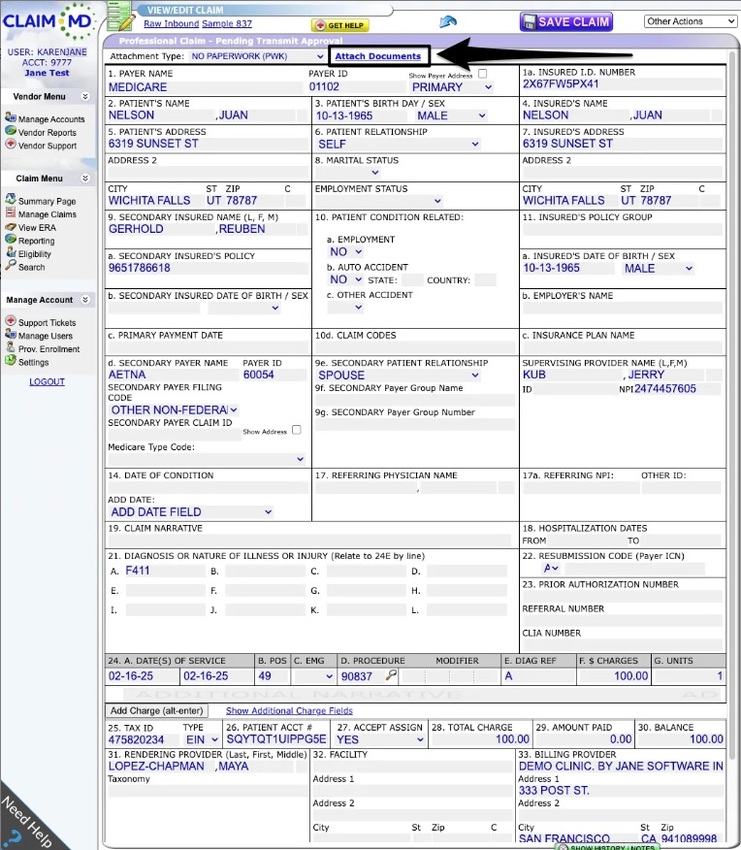
Task: Click the Get Help button
Action: click(340, 25)
